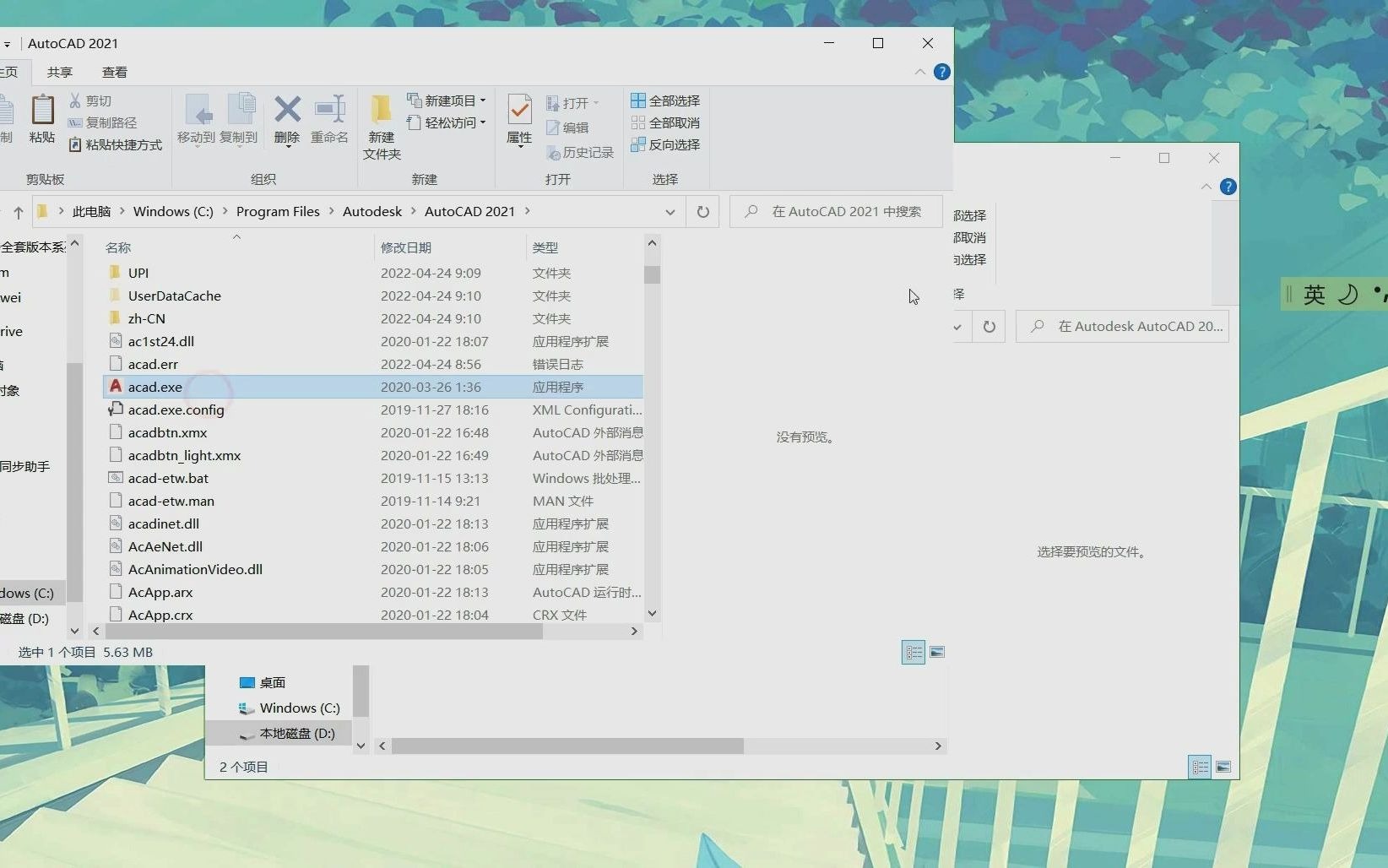
Task: Click the refresh button in rear window
Action: point(989,326)
